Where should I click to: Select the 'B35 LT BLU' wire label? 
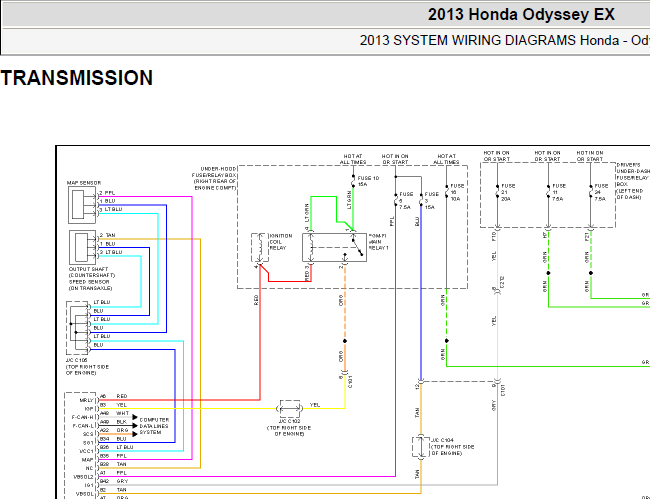click(x=116, y=448)
